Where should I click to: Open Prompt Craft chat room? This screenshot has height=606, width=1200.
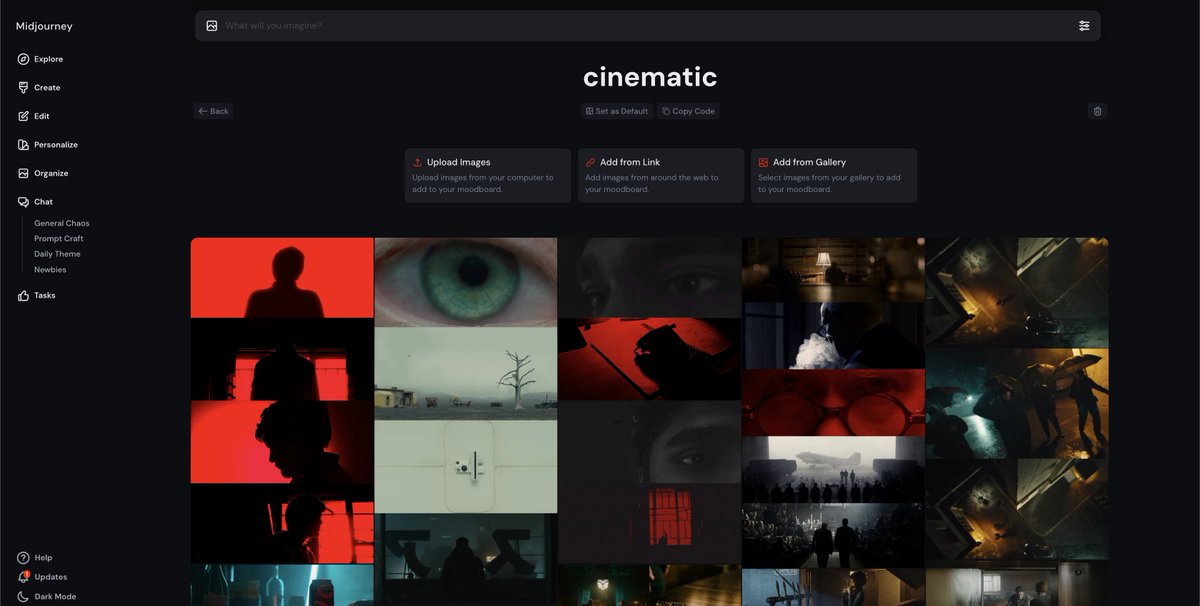coord(59,239)
